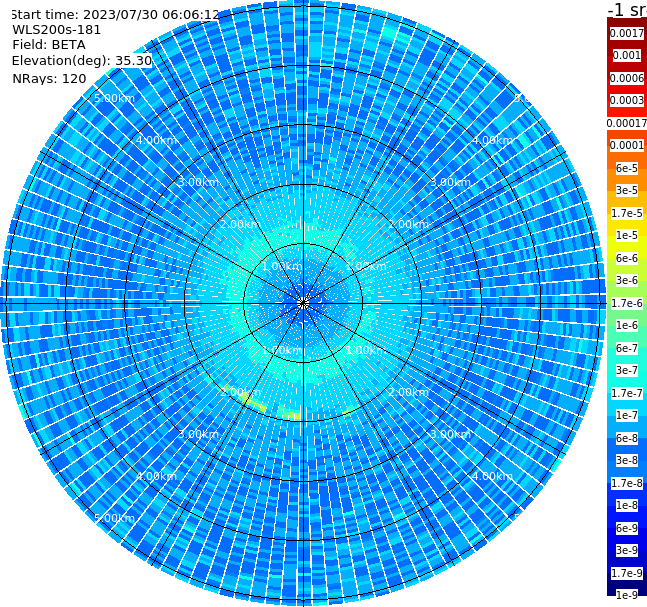
Task: Click the sr-1 units title above colorbar
Action: tap(627, 9)
